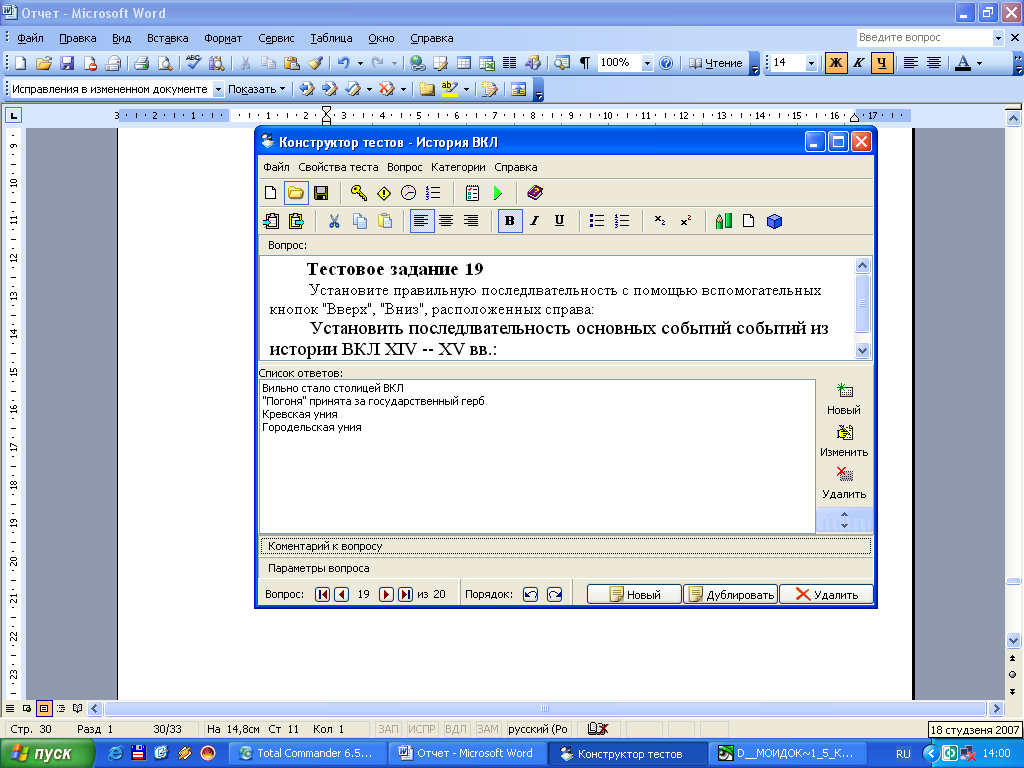Screen dimensions: 1024x768
Task: Click Дублировать button
Action: click(x=731, y=594)
